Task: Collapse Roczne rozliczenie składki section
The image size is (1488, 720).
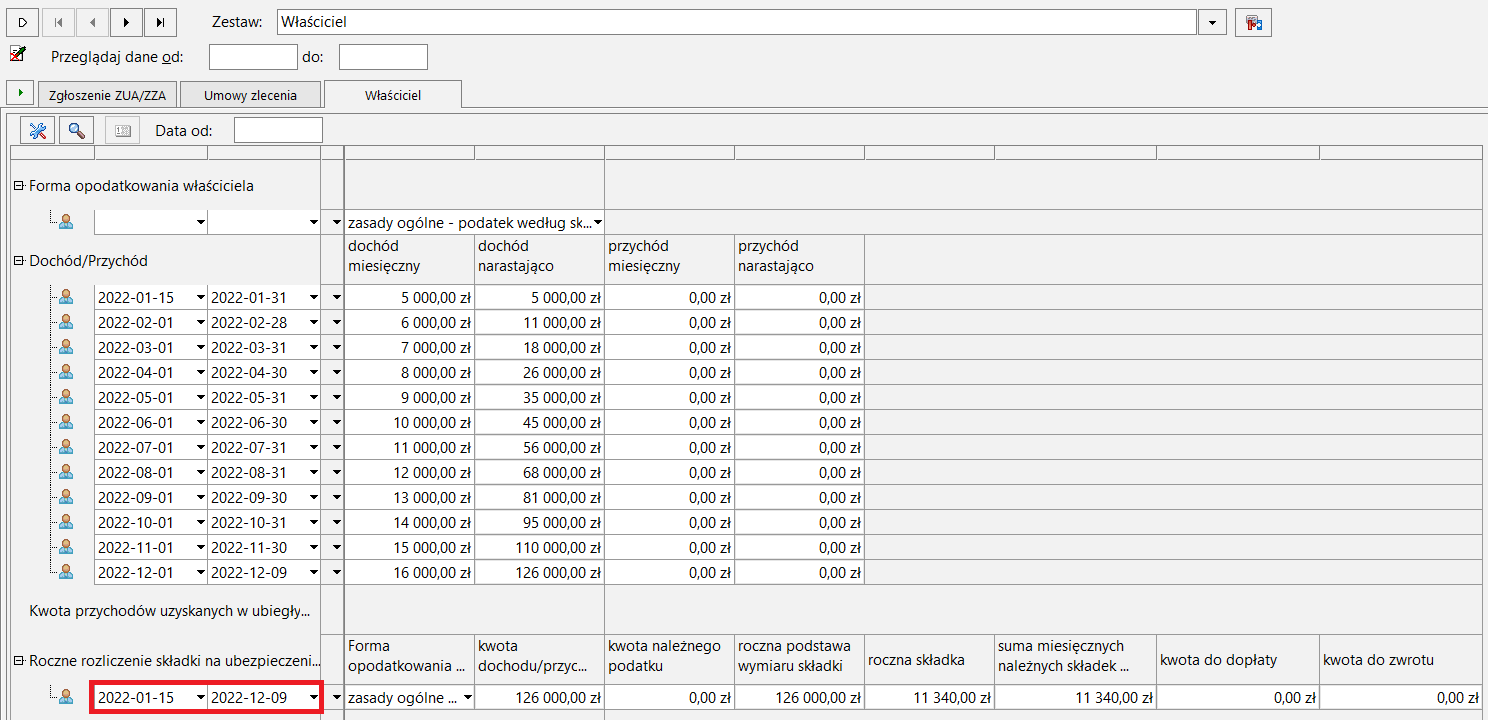Action: [x=19, y=660]
